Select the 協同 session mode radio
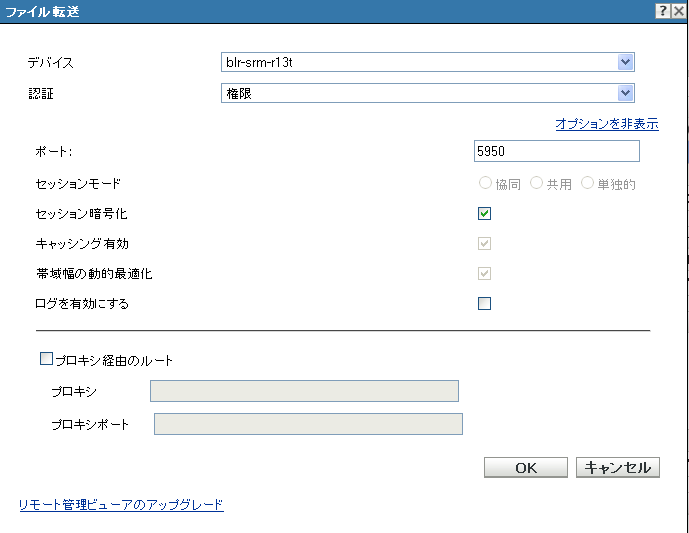The width and height of the screenshot is (689, 533). click(x=485, y=183)
